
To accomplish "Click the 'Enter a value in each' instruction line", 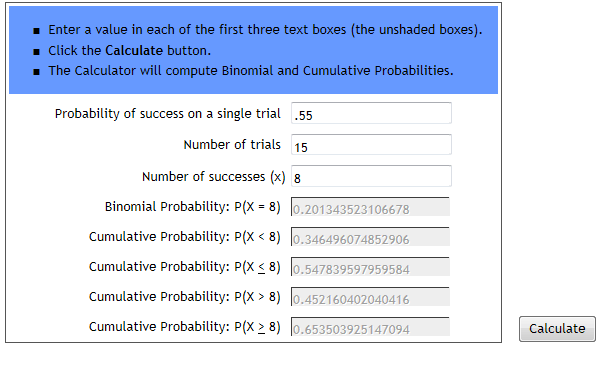I will point(265,30).
